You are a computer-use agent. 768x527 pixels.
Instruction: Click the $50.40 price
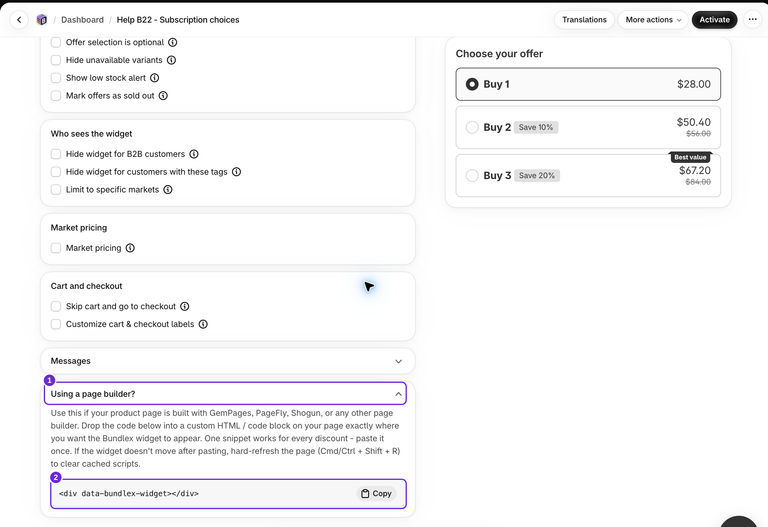coord(694,122)
